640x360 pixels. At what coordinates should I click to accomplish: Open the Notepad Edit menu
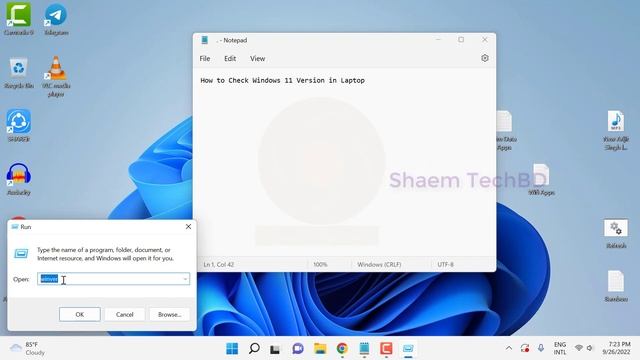[x=230, y=58]
